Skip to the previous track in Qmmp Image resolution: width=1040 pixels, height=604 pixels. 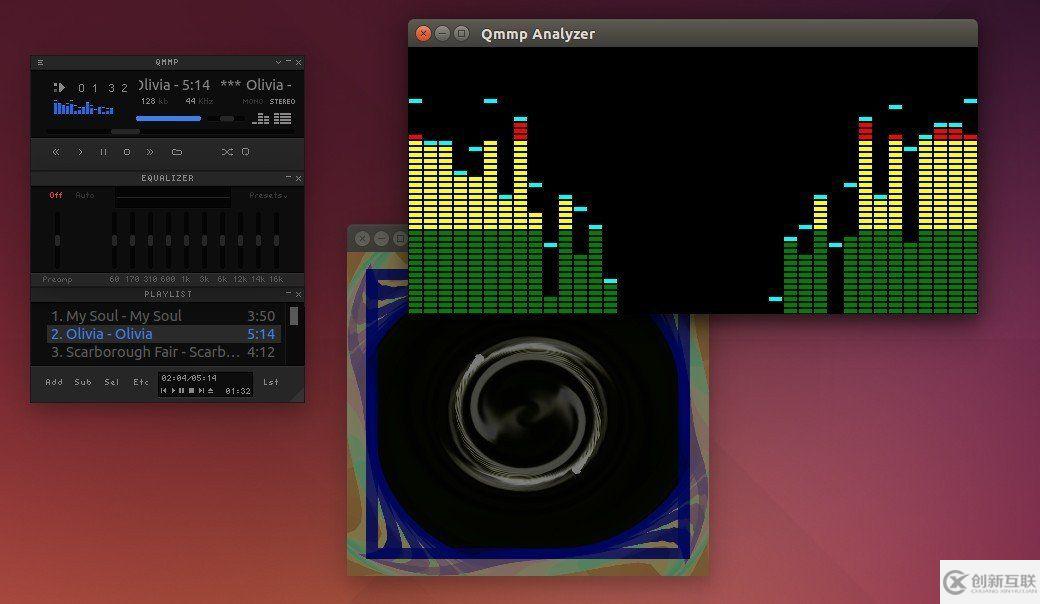pyautogui.click(x=56, y=152)
